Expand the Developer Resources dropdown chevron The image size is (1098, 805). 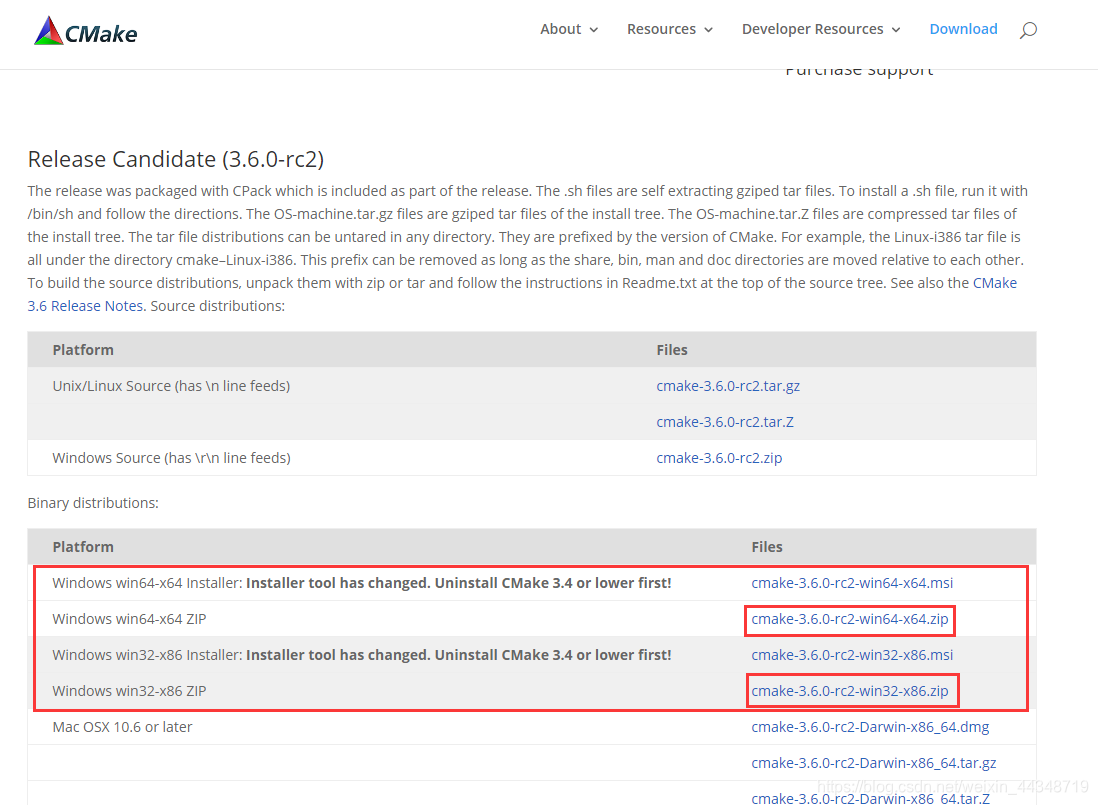[x=896, y=30]
